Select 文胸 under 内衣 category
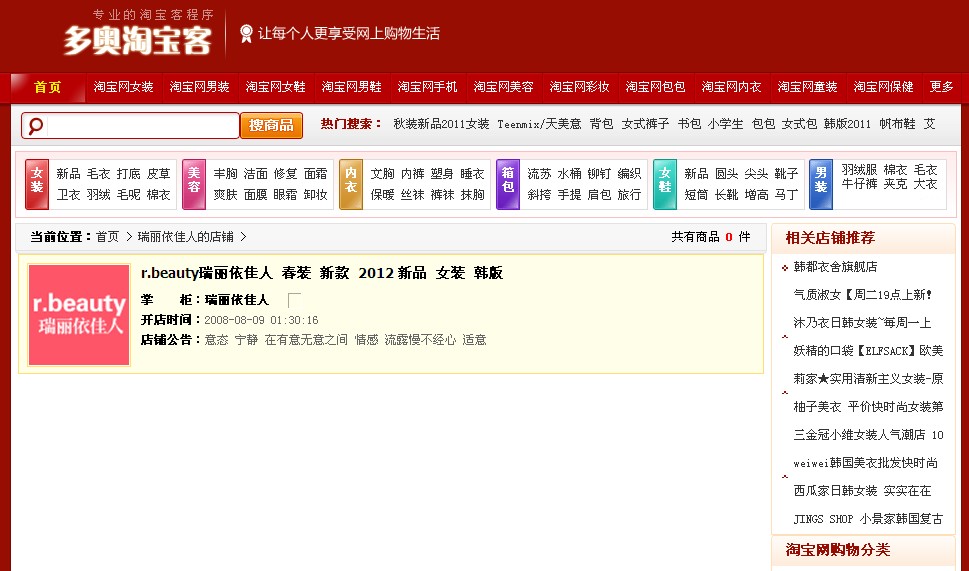The width and height of the screenshot is (969, 571). (383, 174)
